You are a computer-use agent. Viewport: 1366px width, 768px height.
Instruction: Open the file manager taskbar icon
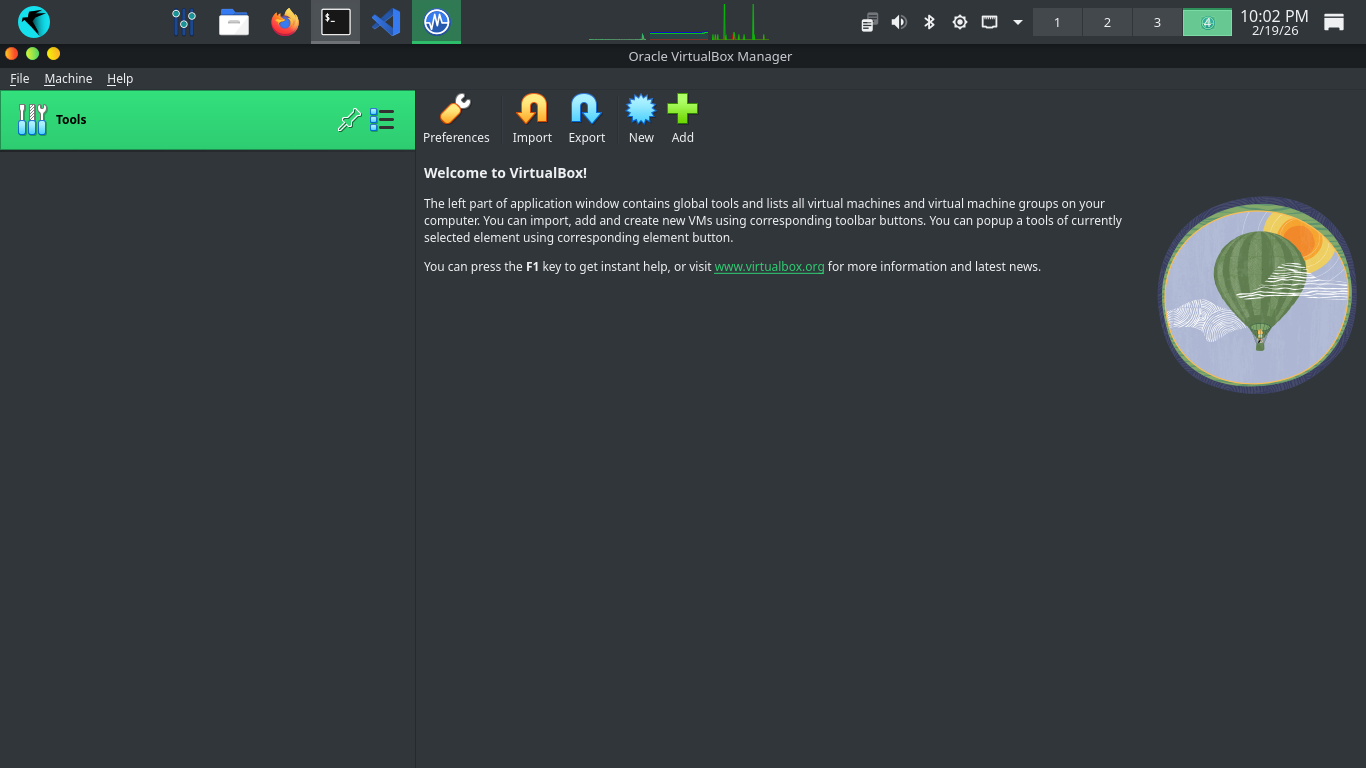(x=234, y=22)
